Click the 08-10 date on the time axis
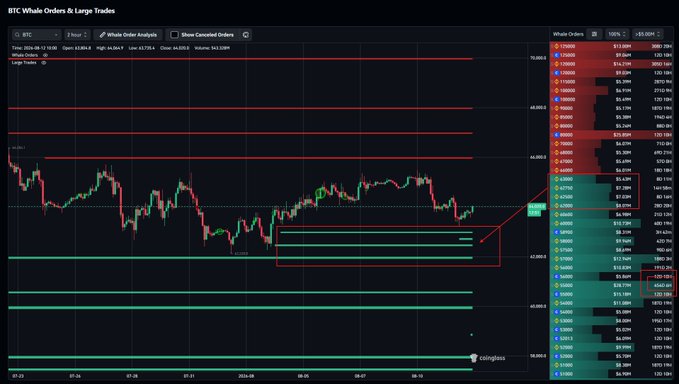 pyautogui.click(x=417, y=376)
